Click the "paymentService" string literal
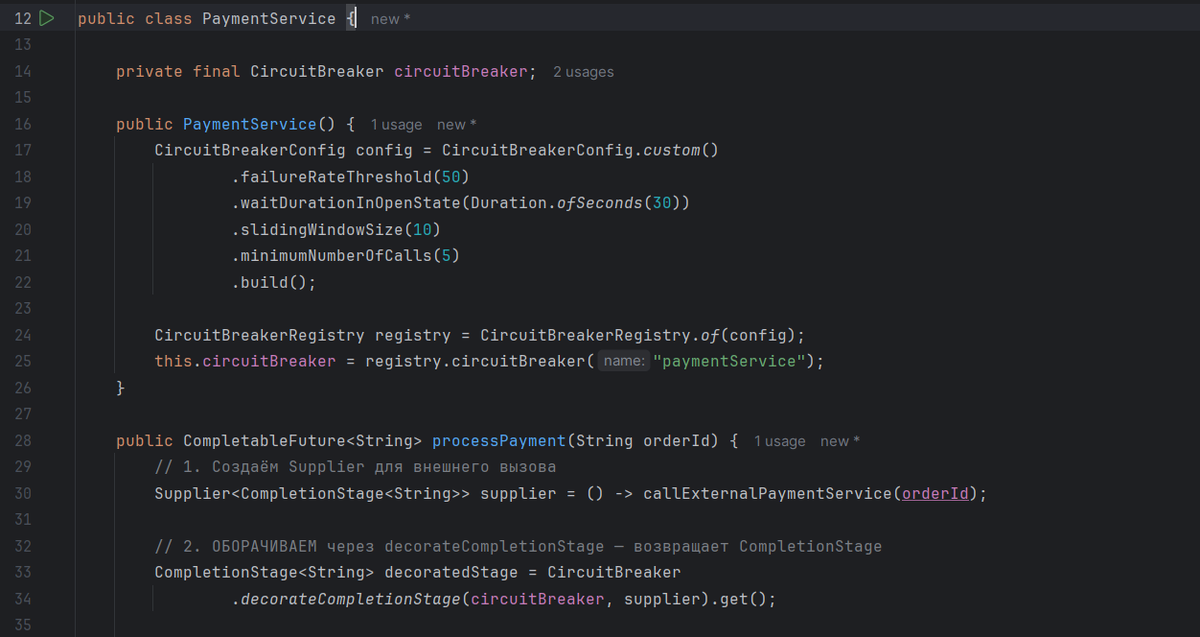This screenshot has width=1200, height=637. tap(729, 361)
